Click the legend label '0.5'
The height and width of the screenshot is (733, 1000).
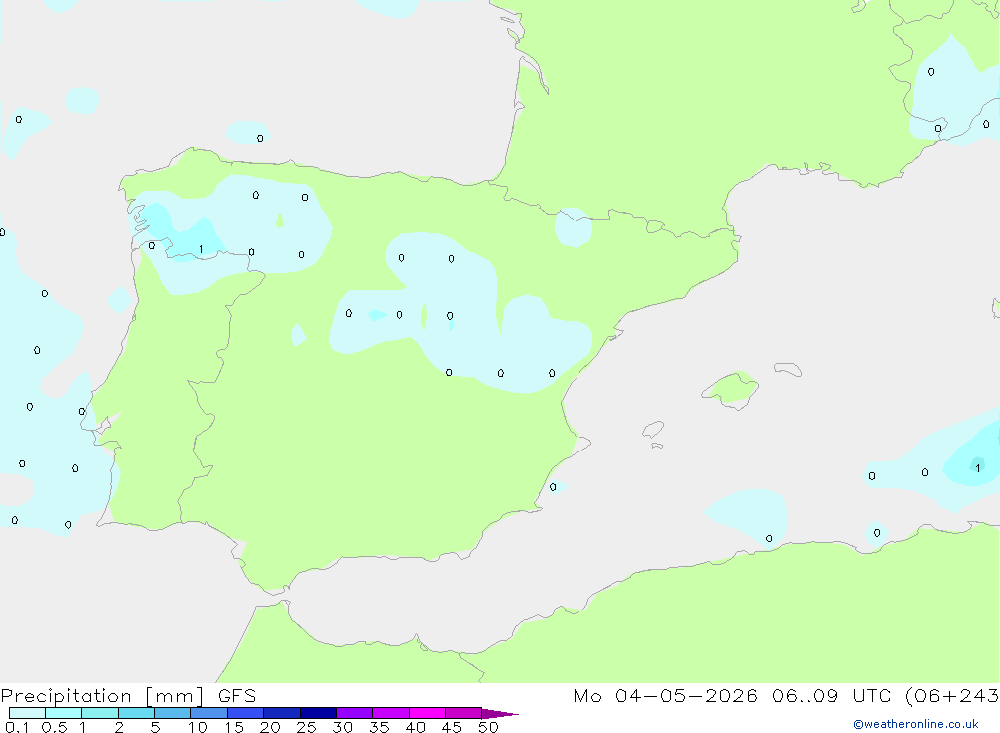(54, 727)
